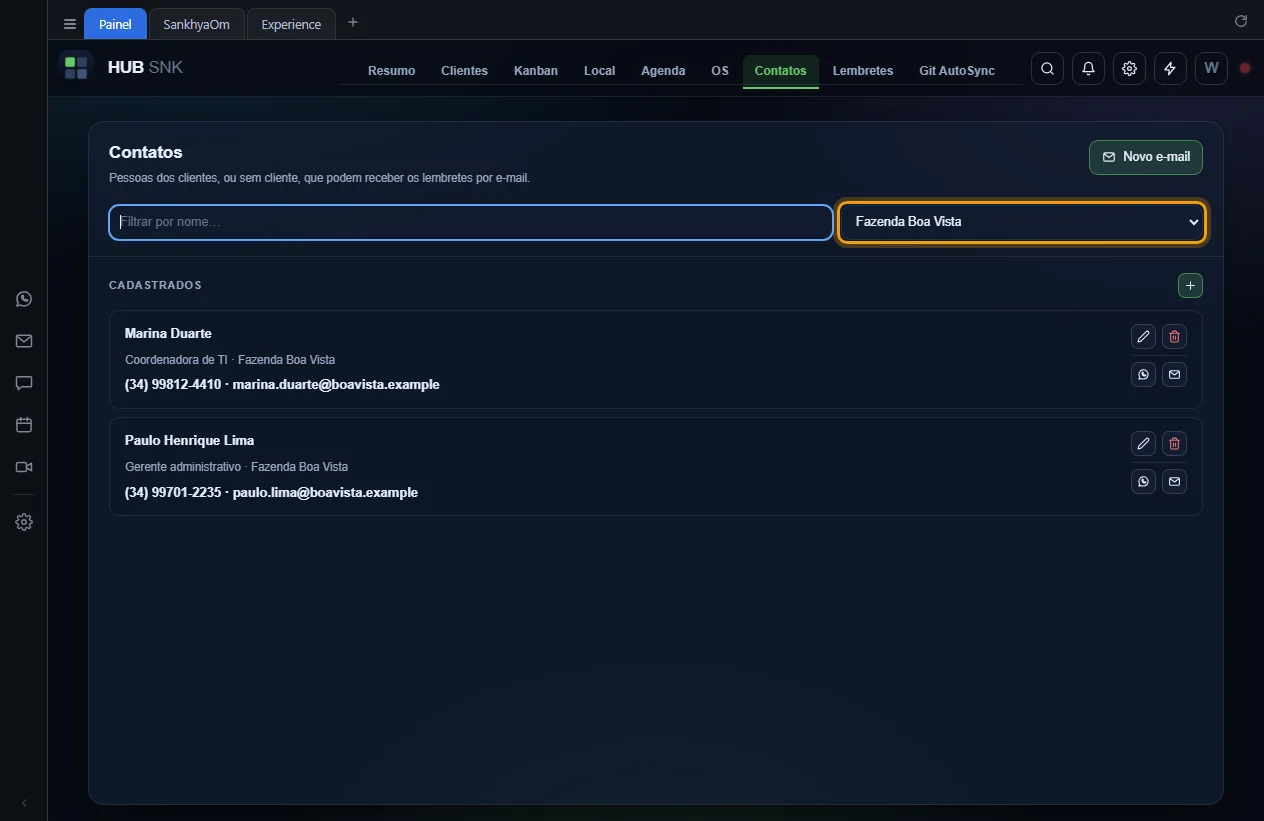Go to Lembretes nav item
Image resolution: width=1264 pixels, height=821 pixels.
[863, 71]
